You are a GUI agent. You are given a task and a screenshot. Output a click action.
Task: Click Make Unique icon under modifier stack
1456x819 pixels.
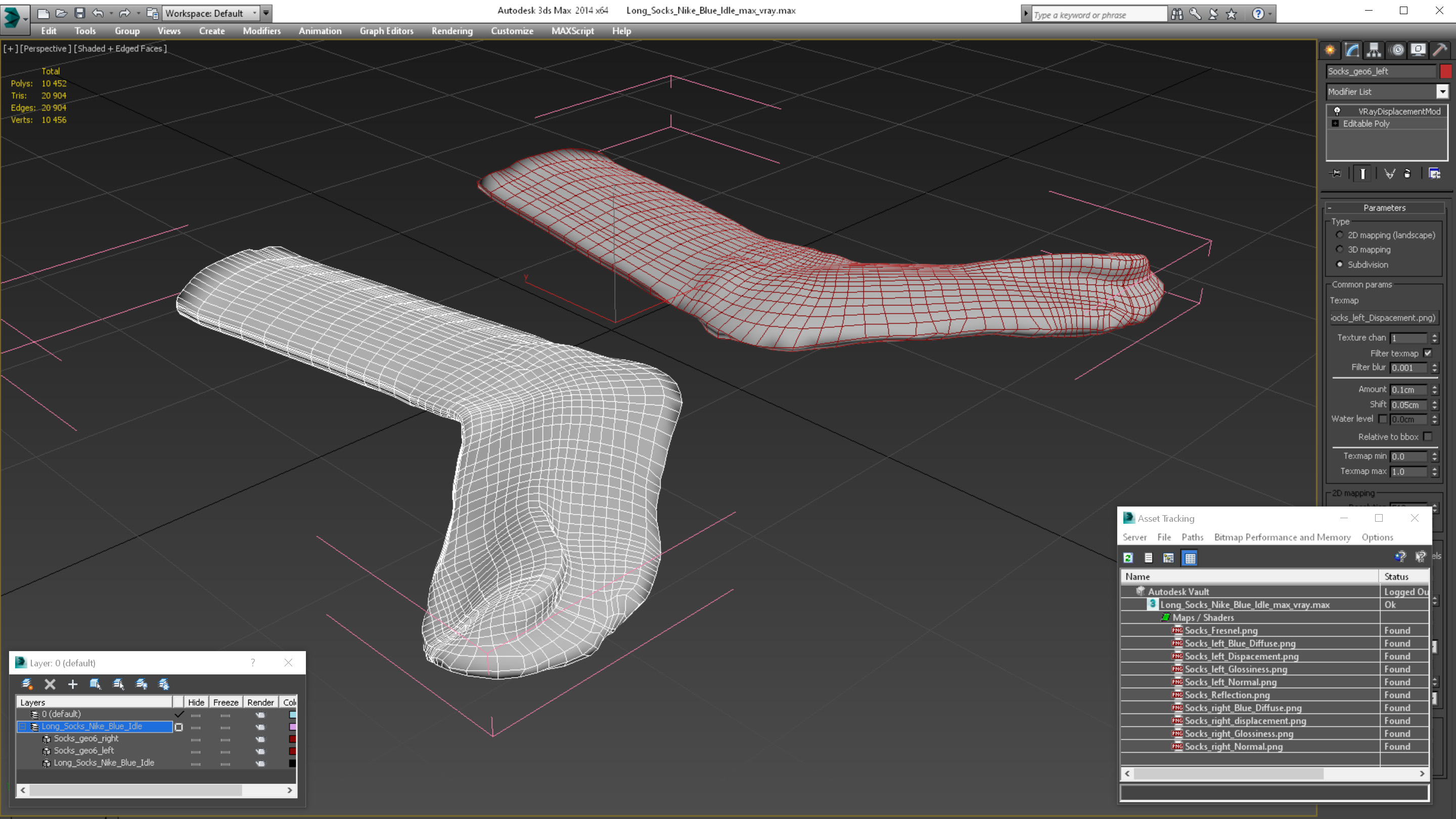coord(1389,173)
